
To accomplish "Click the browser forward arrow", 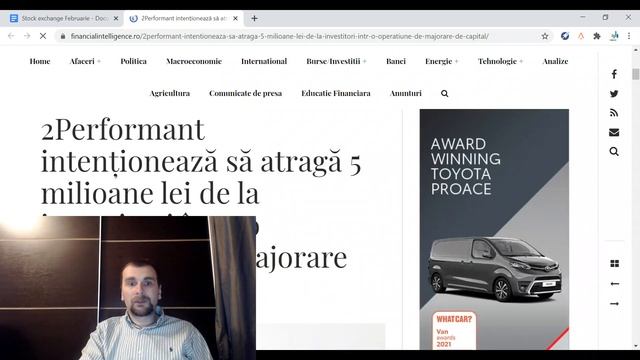I will (27, 36).
